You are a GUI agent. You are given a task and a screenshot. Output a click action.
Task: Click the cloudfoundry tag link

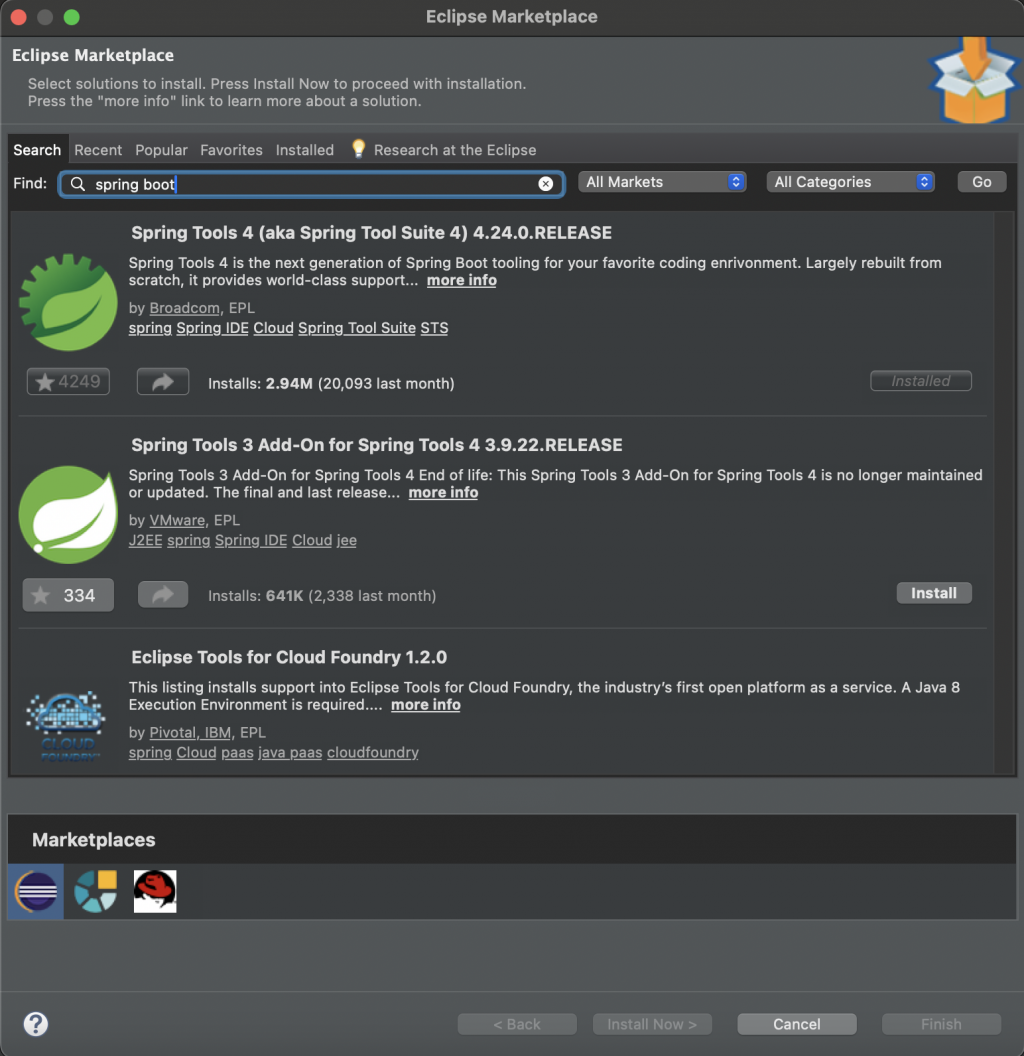click(373, 752)
